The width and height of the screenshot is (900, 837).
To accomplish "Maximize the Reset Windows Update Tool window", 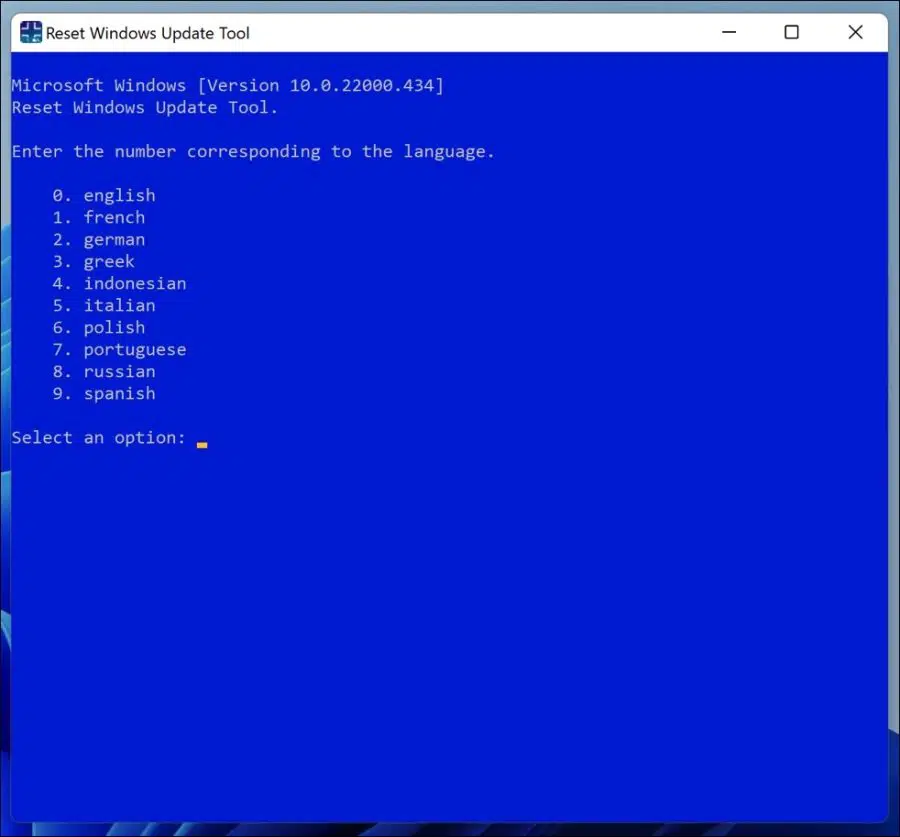I will tap(792, 32).
